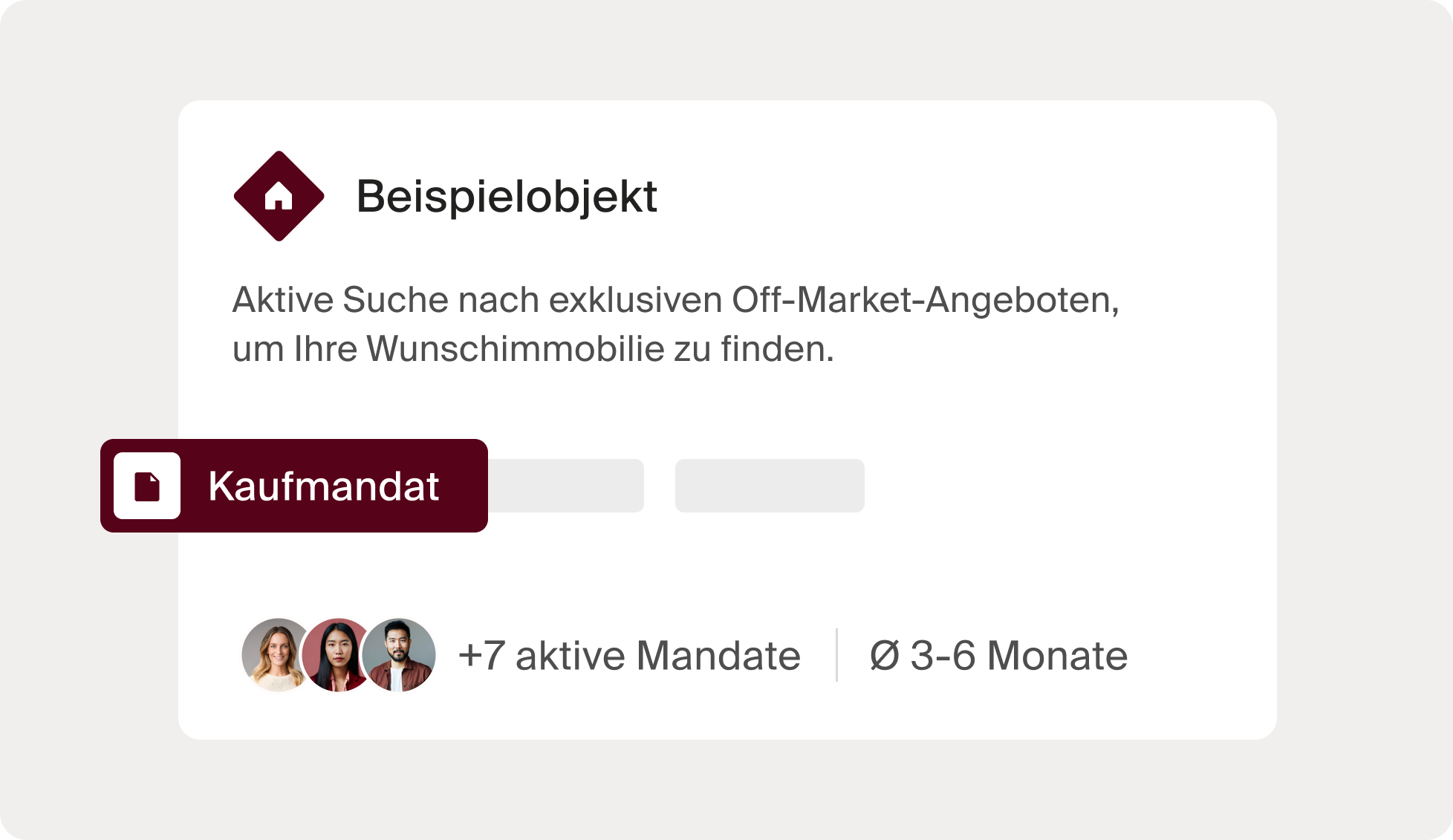Click the "3-6 Monate" duration text

(x=1018, y=656)
